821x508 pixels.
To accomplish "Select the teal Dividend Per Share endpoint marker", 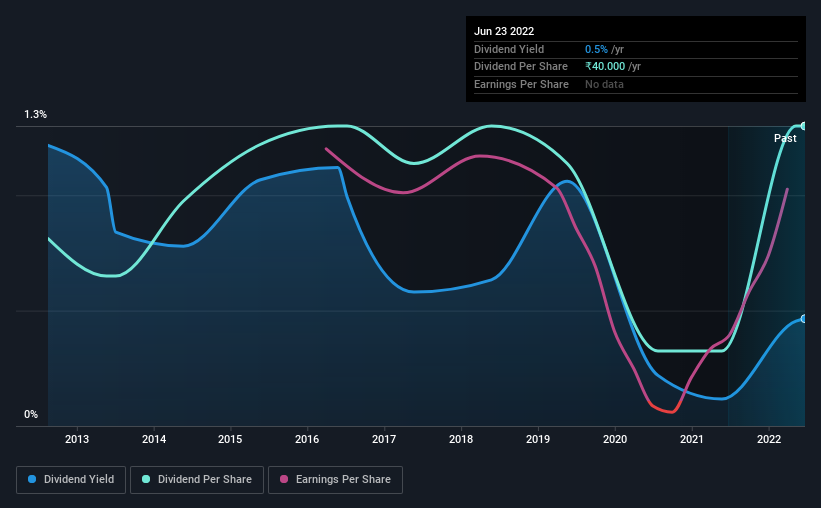I will click(x=804, y=126).
